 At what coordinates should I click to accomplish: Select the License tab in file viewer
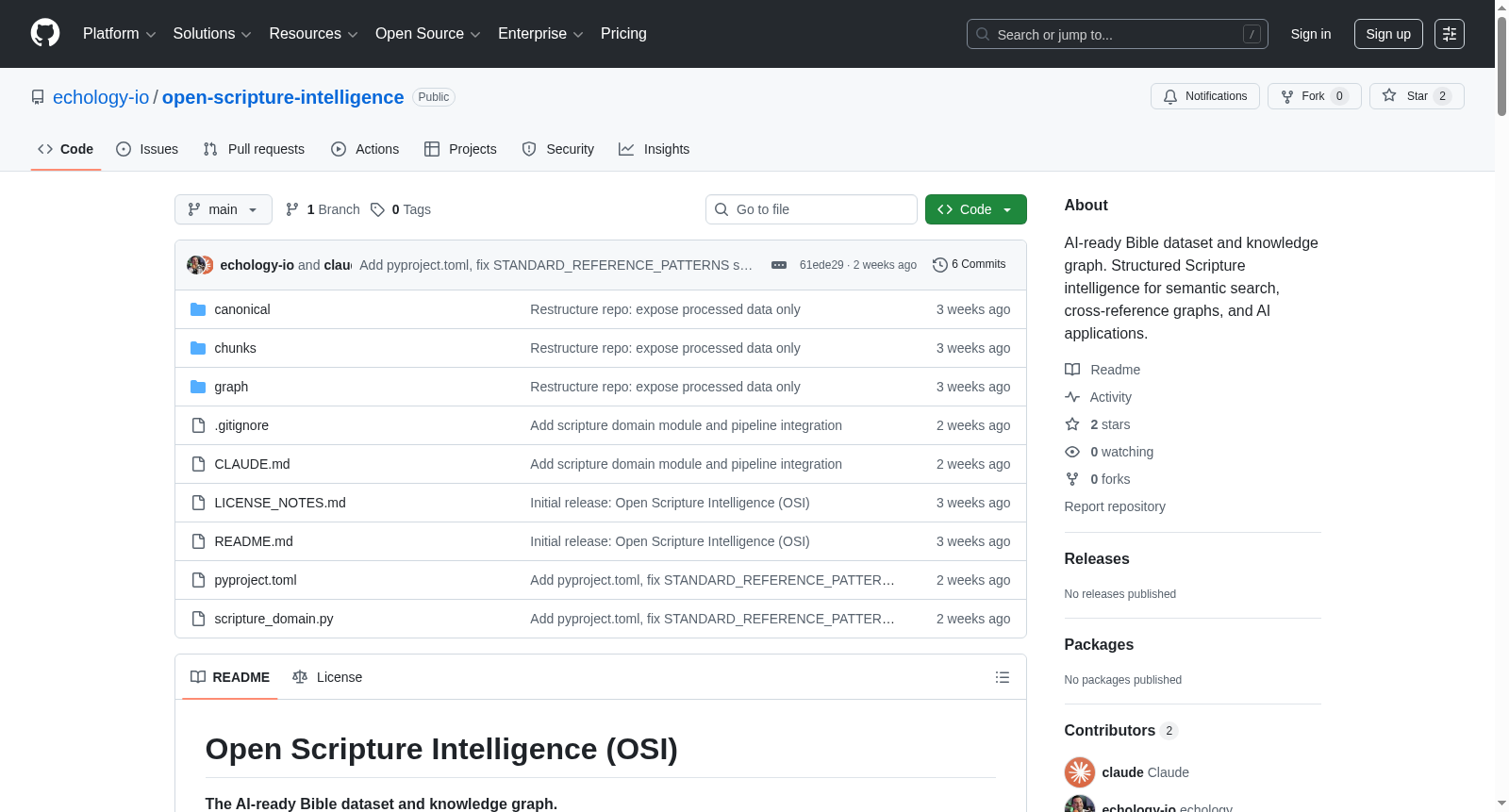[327, 677]
